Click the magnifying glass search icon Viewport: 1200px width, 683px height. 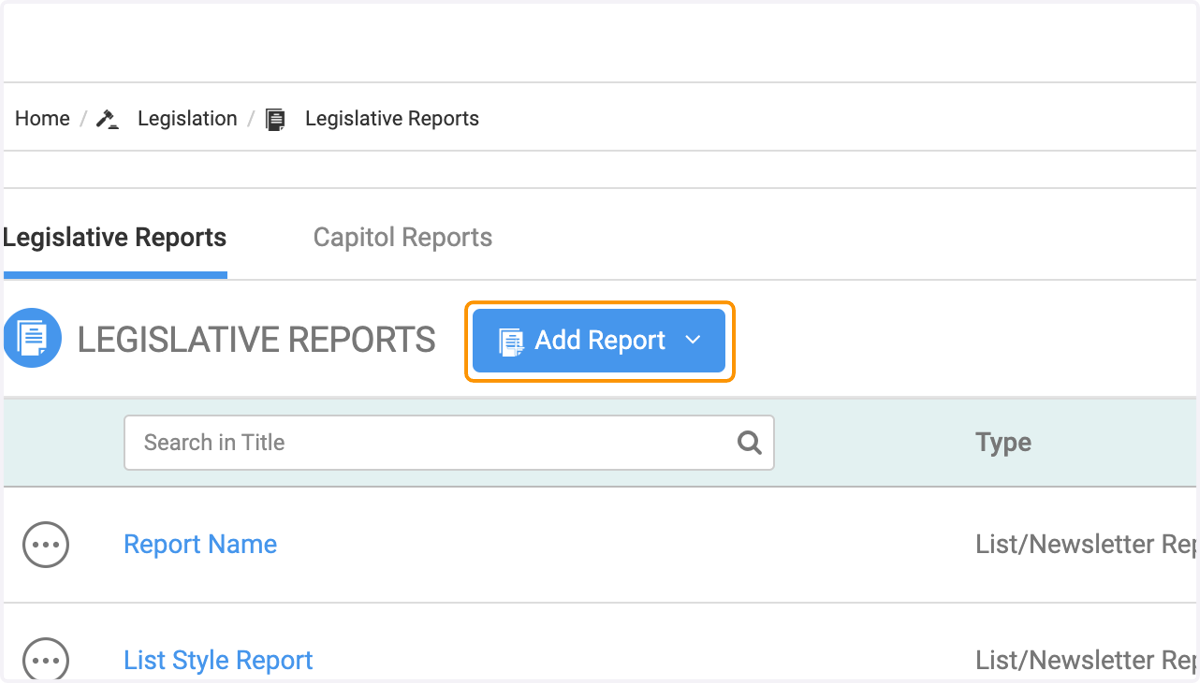pyautogui.click(x=749, y=443)
